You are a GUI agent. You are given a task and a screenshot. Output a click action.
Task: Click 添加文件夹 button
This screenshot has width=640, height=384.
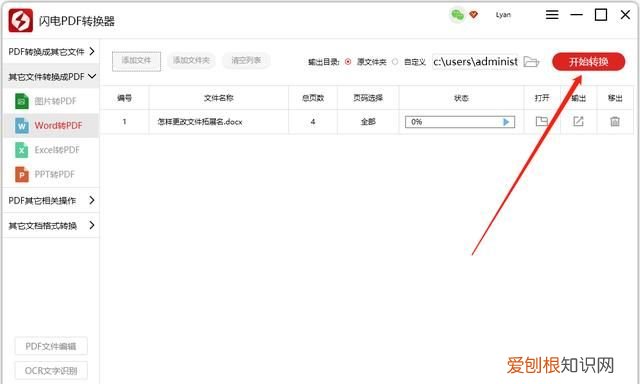tap(191, 61)
